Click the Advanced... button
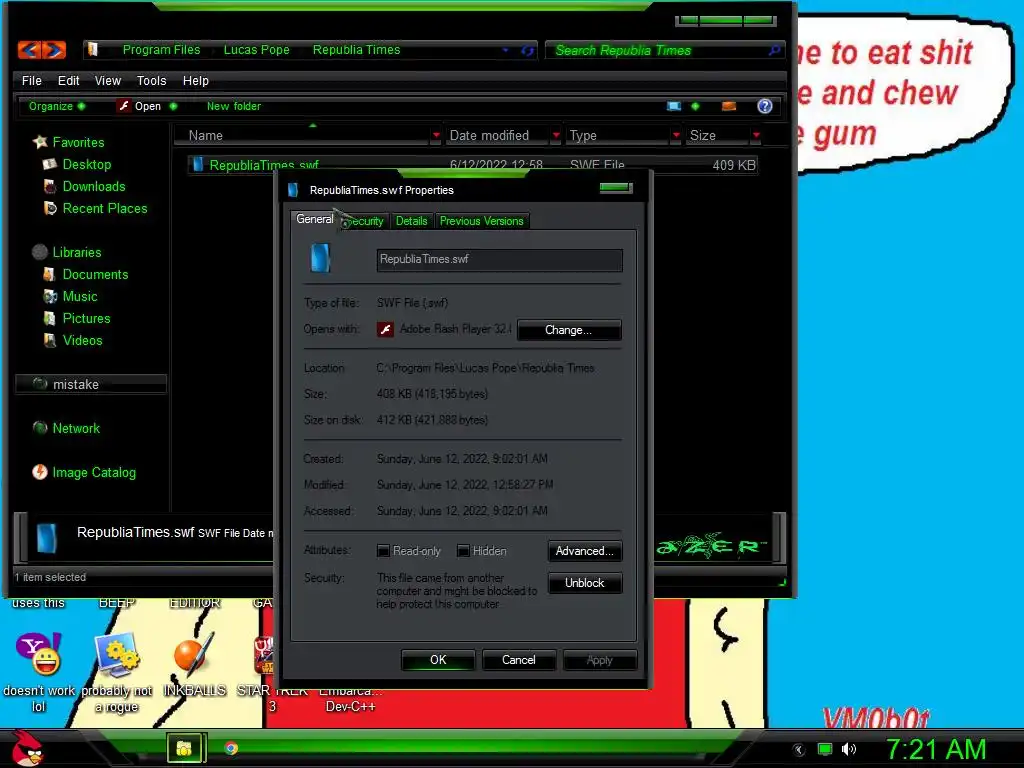The height and width of the screenshot is (768, 1024). point(584,551)
